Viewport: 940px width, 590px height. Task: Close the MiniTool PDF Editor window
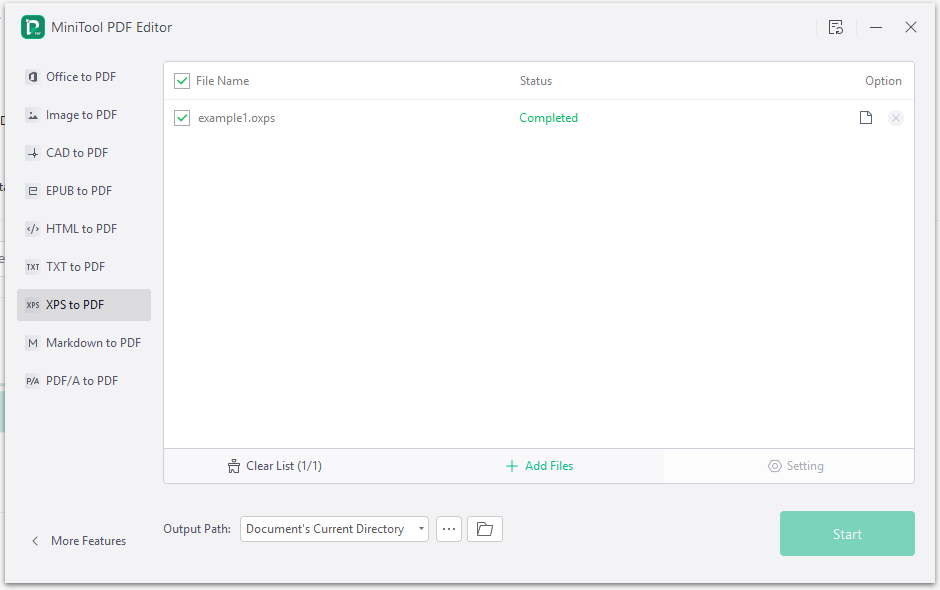click(911, 27)
